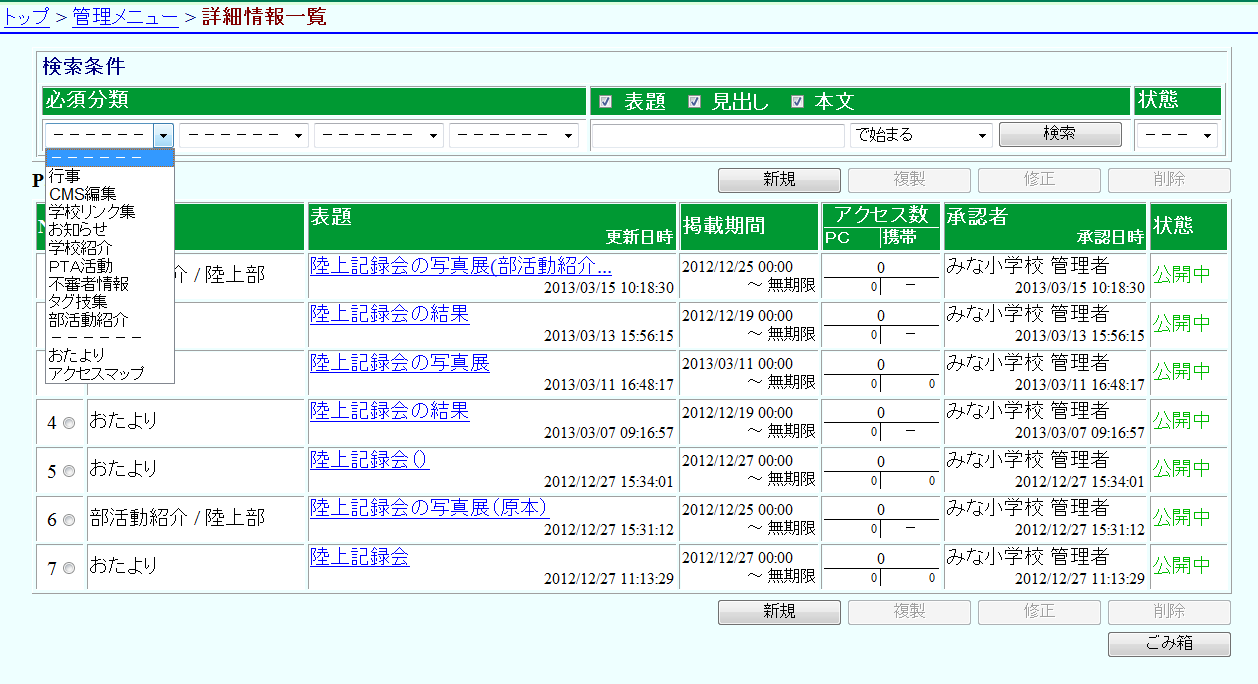Click 公開中 status in row 4
1258x684 pixels.
(x=1181, y=420)
